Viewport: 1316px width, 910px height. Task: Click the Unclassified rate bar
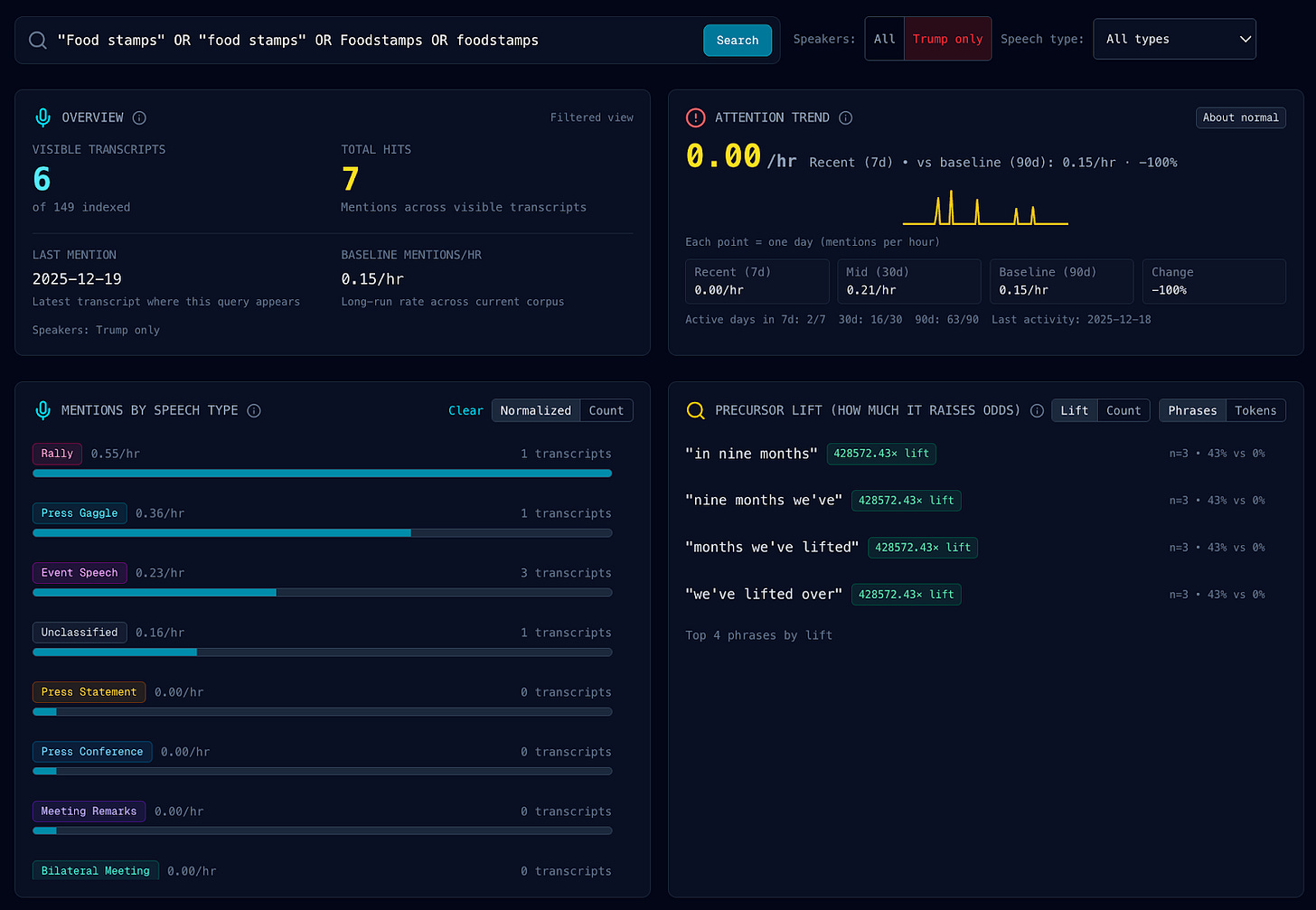(x=322, y=652)
